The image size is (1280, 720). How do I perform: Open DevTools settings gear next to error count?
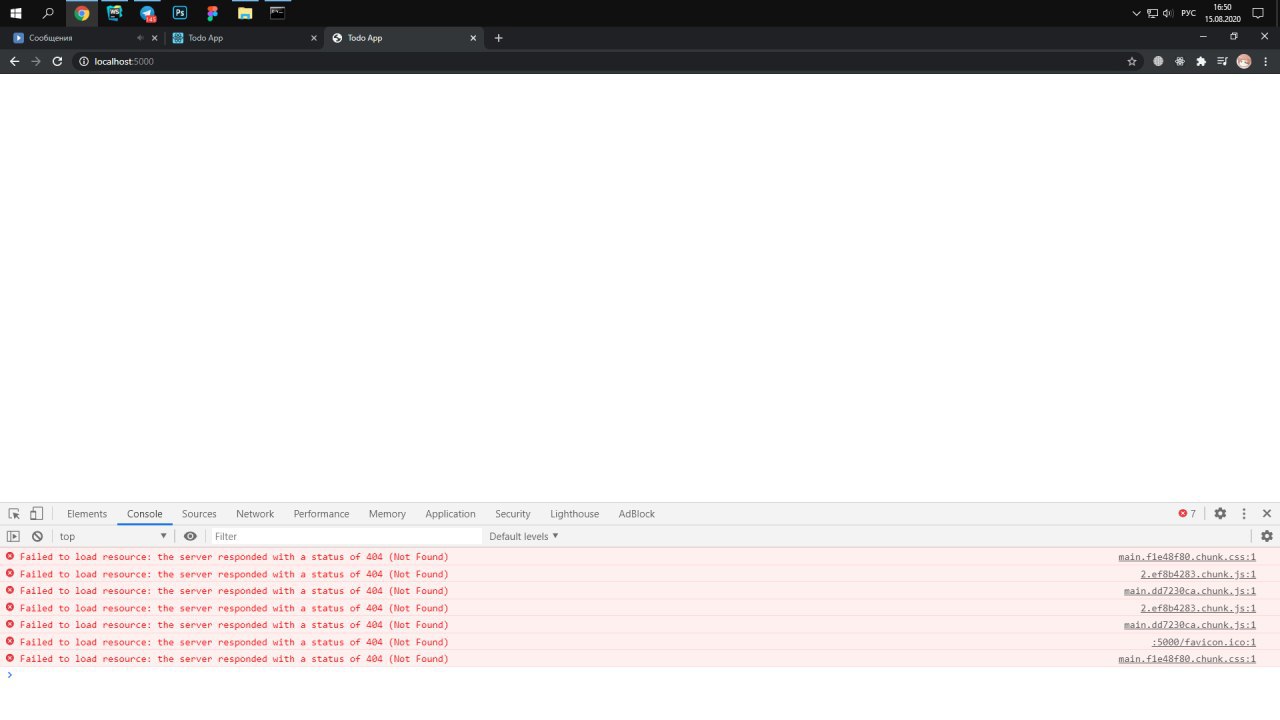coord(1220,513)
